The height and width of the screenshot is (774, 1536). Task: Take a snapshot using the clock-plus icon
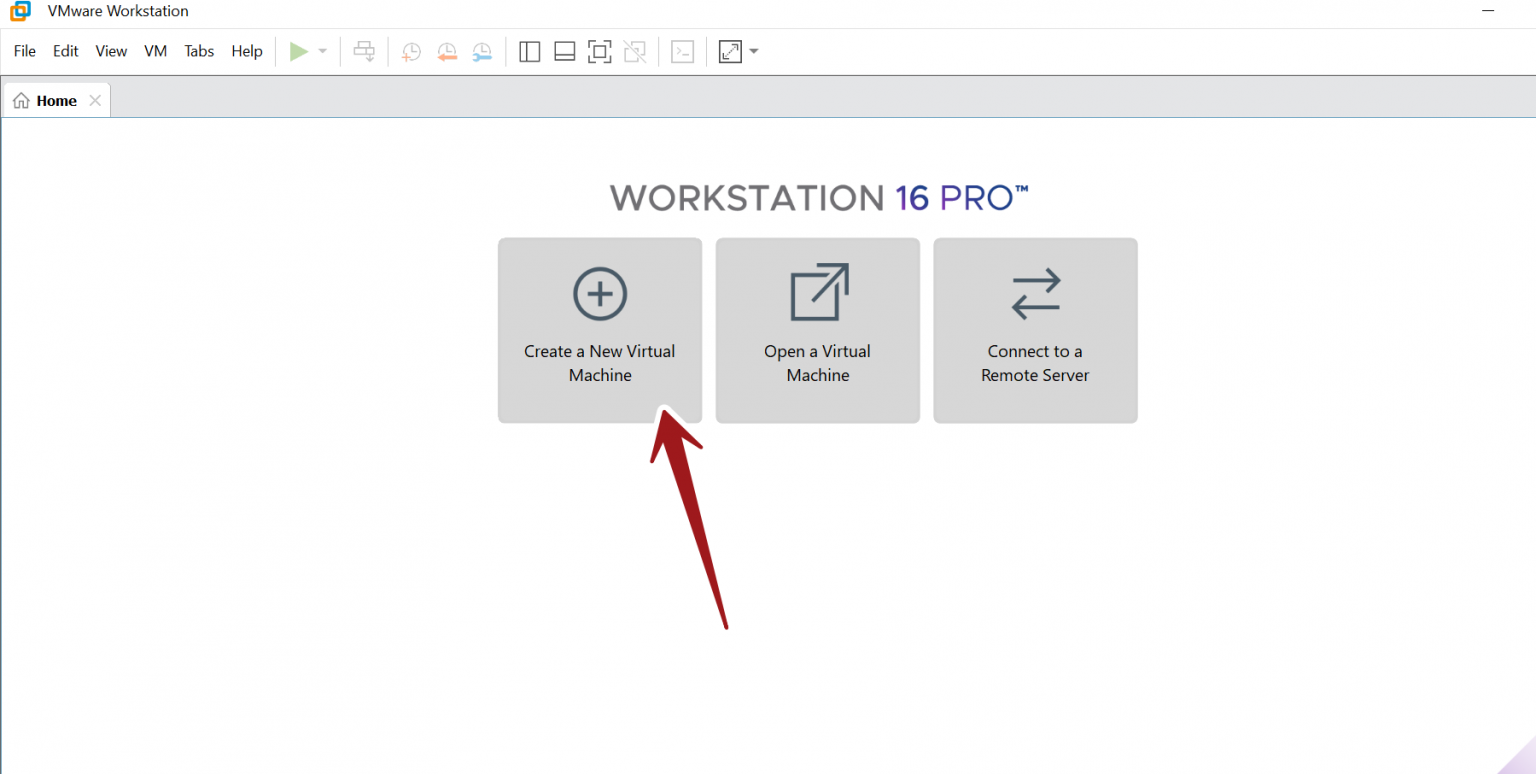pyautogui.click(x=410, y=51)
